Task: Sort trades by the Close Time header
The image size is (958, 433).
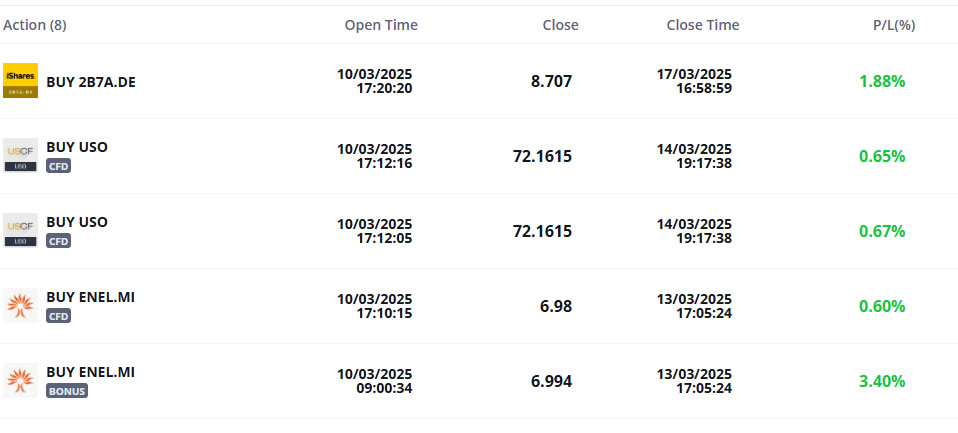Action: [x=703, y=25]
